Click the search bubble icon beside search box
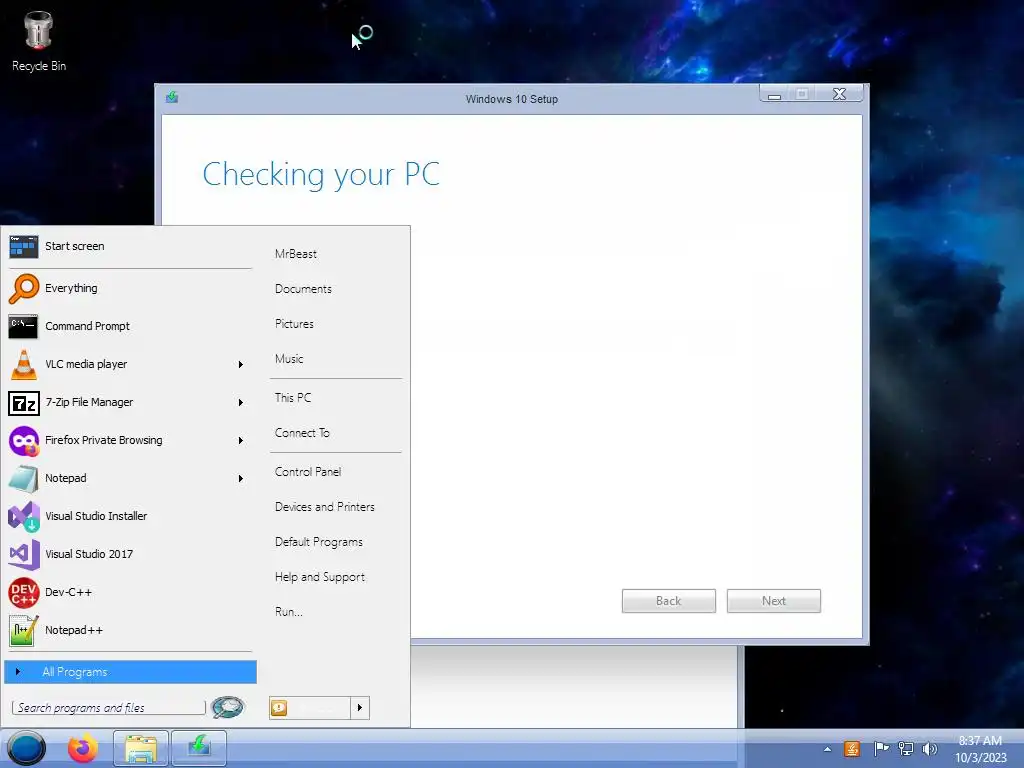The width and height of the screenshot is (1024, 768). pyautogui.click(x=228, y=707)
